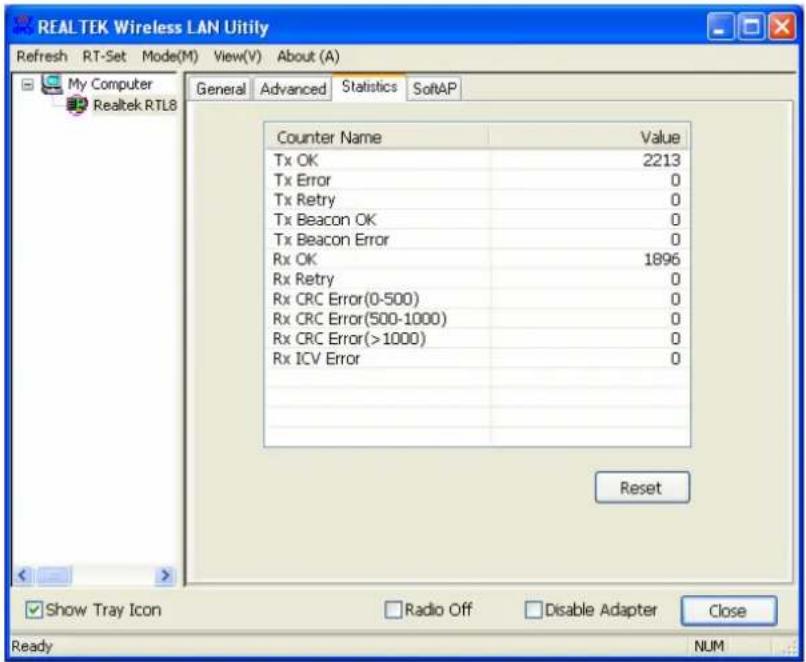
Task: Switch to the General tab
Action: (221, 89)
